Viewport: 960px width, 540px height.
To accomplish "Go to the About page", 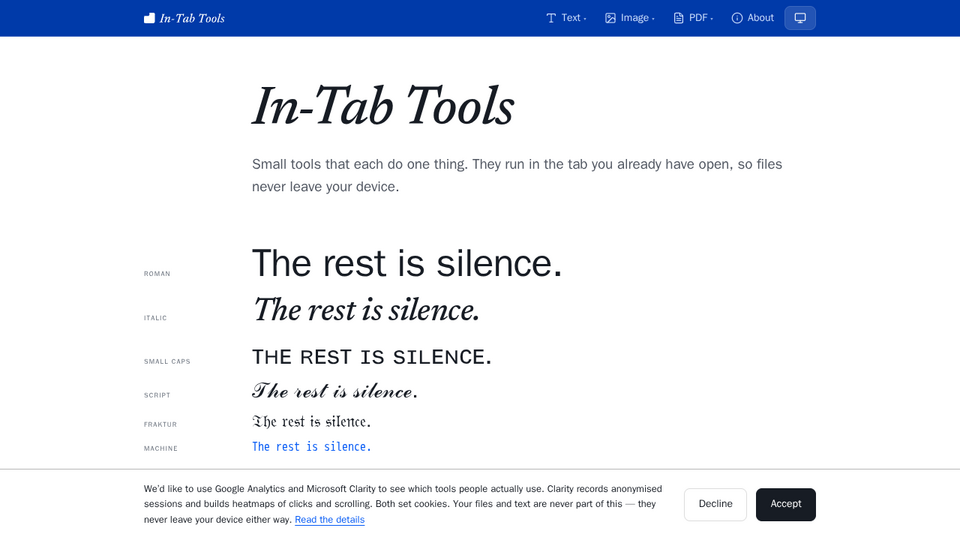I will pyautogui.click(x=752, y=18).
